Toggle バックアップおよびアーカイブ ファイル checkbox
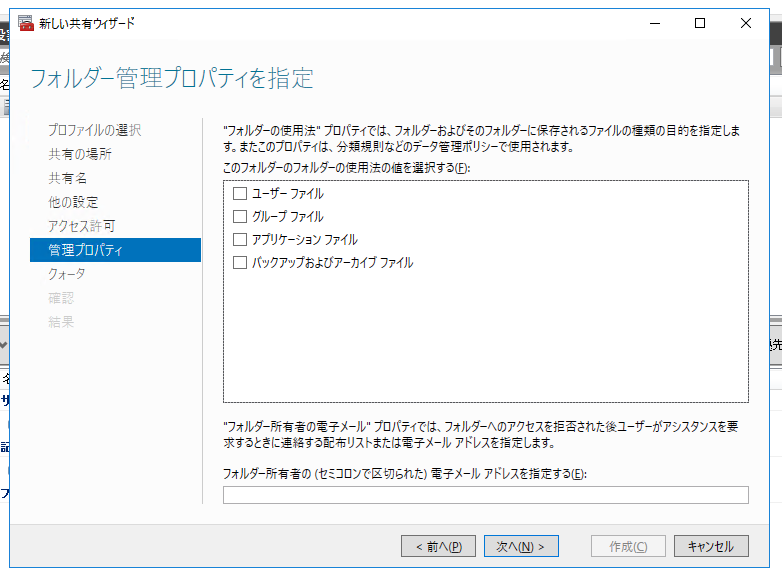 (240, 262)
